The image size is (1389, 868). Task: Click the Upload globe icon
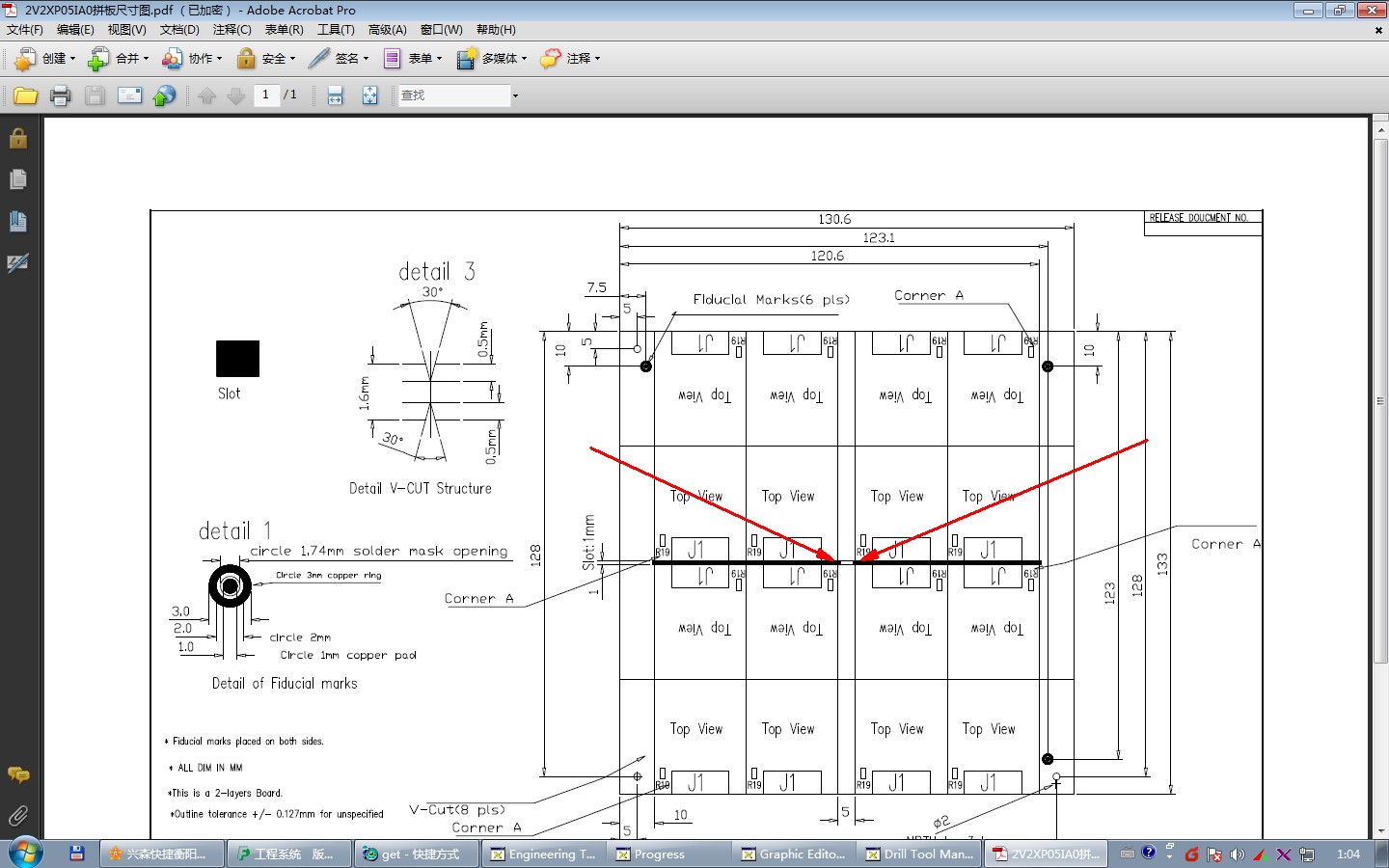coord(165,95)
